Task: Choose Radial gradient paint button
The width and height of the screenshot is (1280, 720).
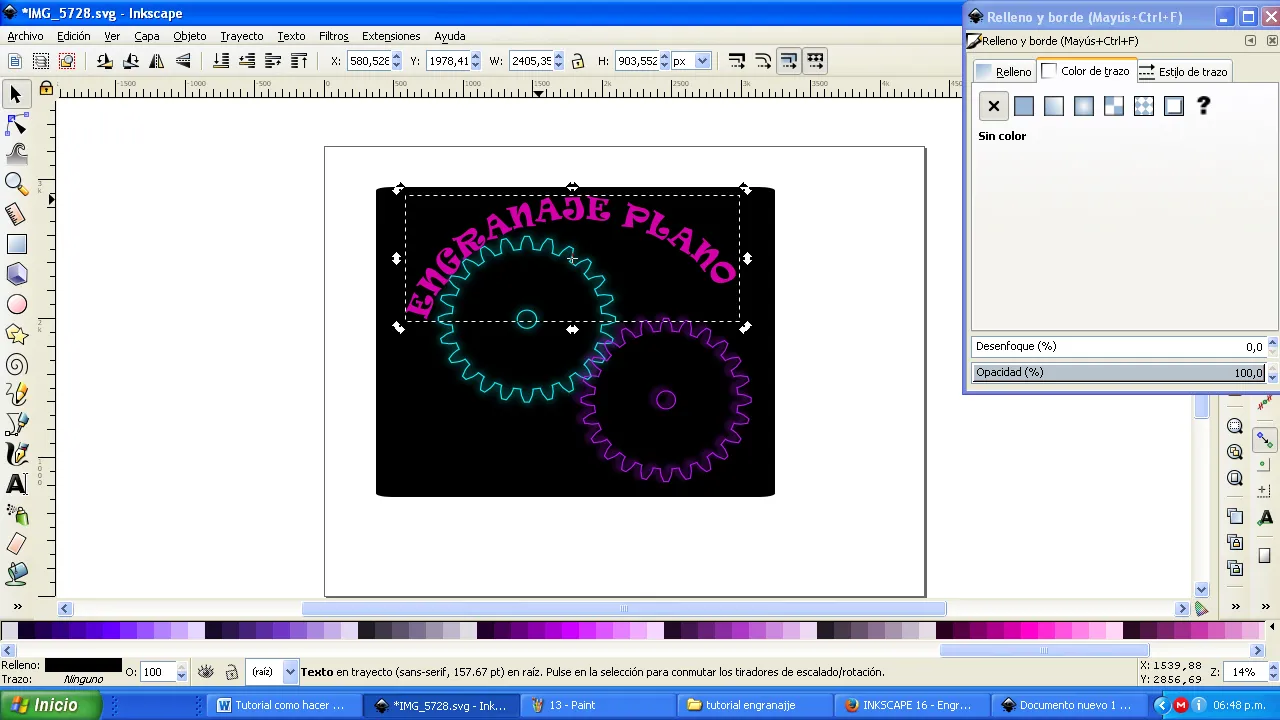Action: 1084,106
